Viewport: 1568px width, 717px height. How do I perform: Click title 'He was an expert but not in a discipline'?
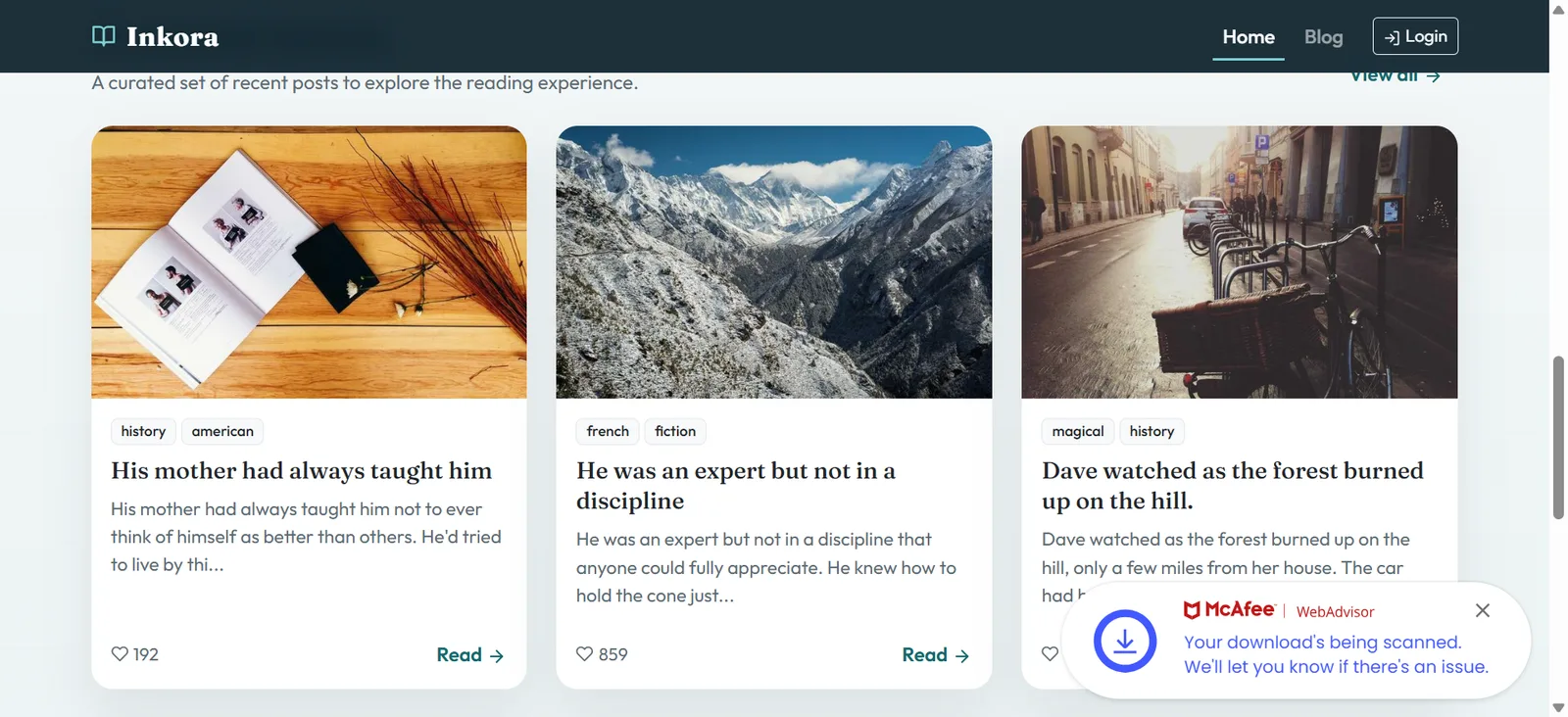[736, 486]
